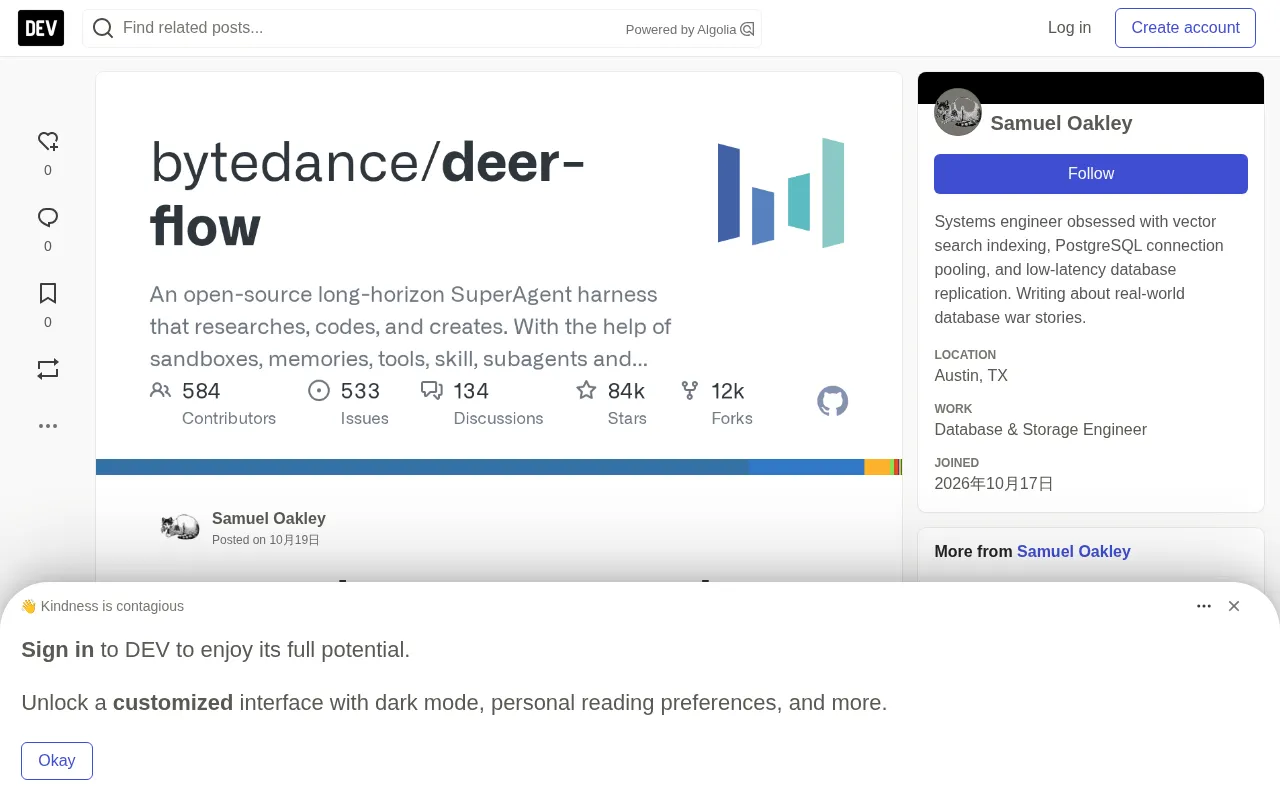Click the 12k Forks count
Viewport: 1280px width, 800px height.
pos(728,391)
